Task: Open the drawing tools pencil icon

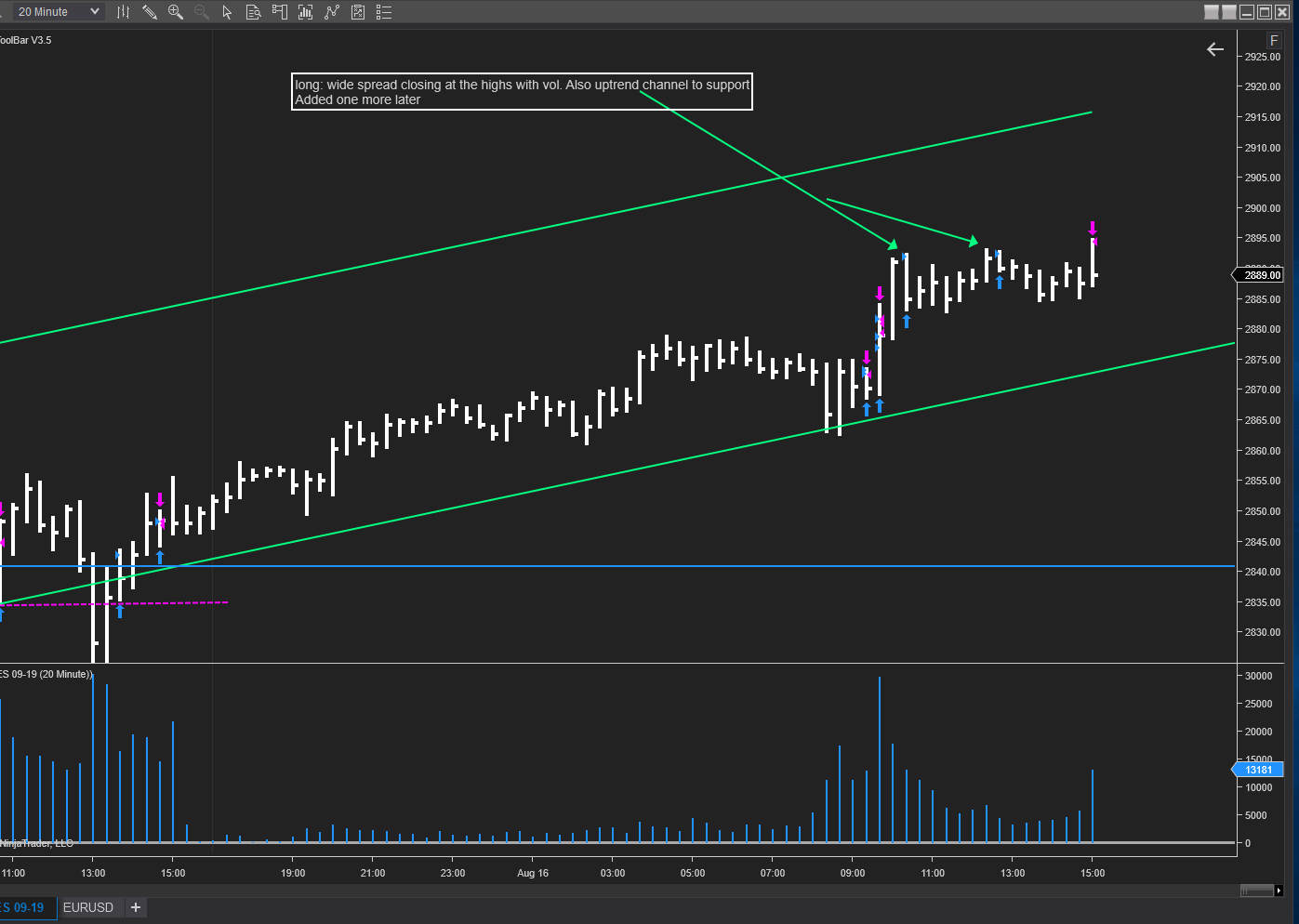Action: click(149, 12)
